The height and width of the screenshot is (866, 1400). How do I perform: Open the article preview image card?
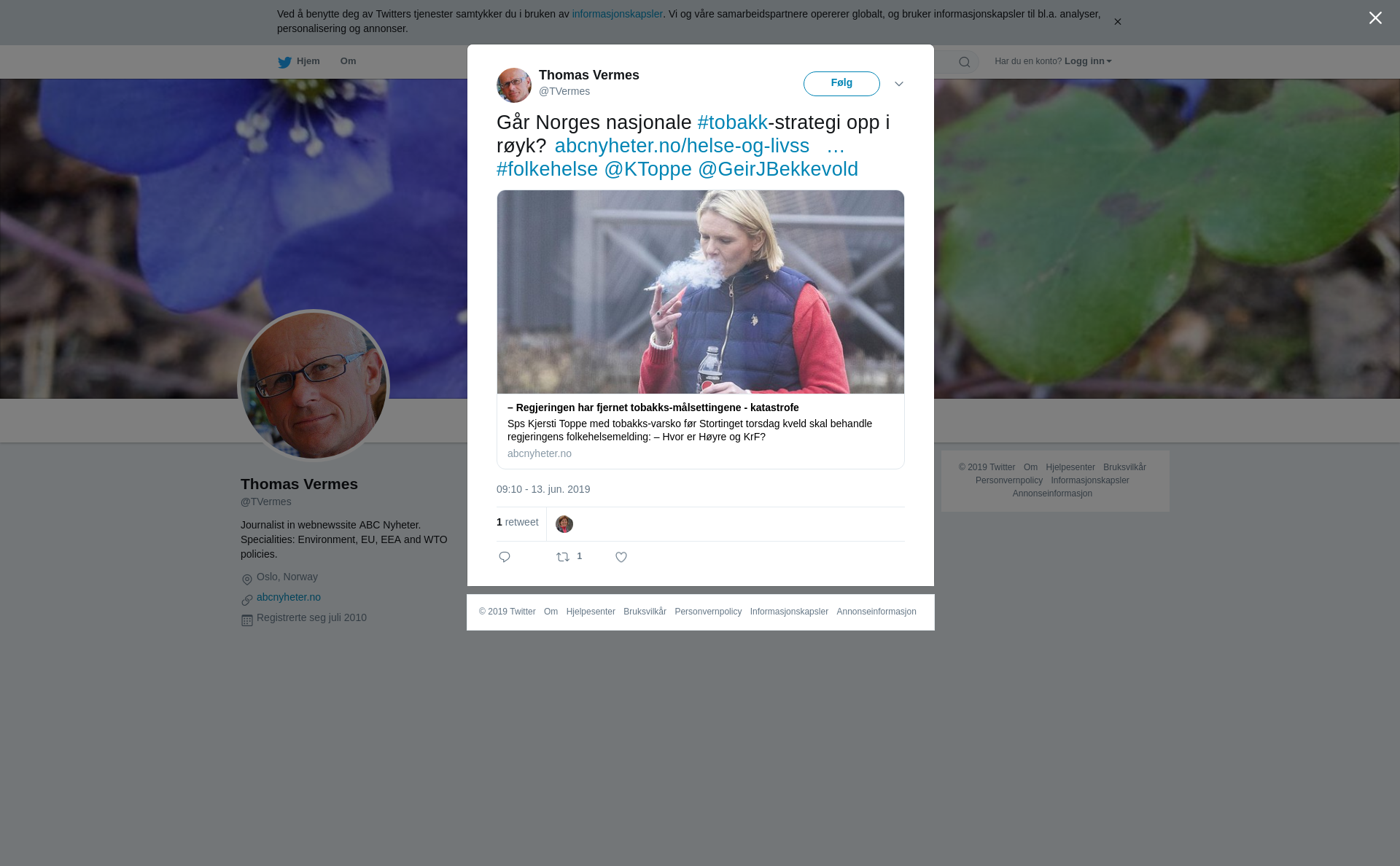click(x=701, y=292)
